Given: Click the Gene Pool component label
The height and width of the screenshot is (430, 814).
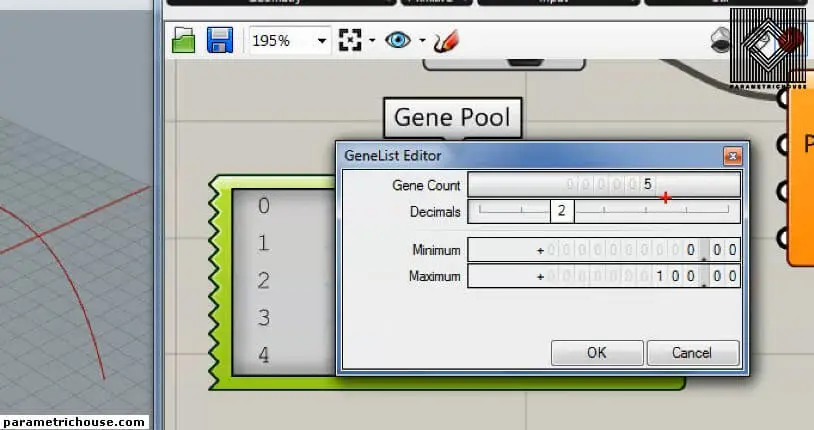Looking at the screenshot, I should pyautogui.click(x=452, y=118).
